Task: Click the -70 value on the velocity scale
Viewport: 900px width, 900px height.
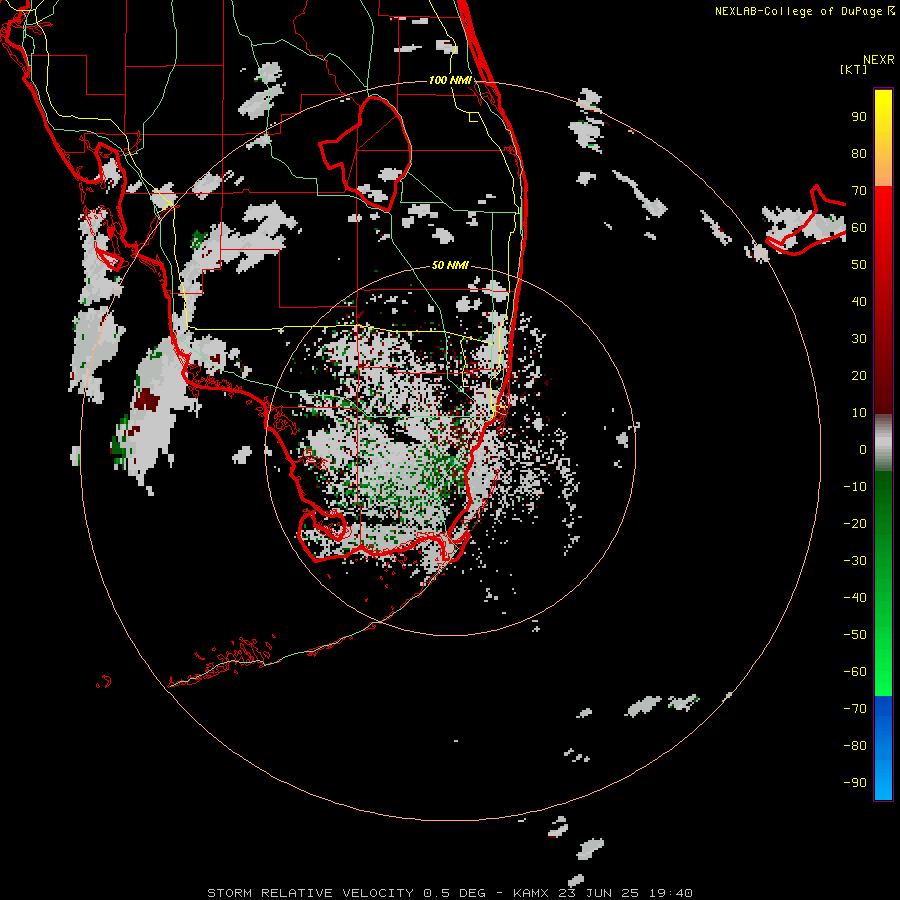Action: tap(855, 709)
